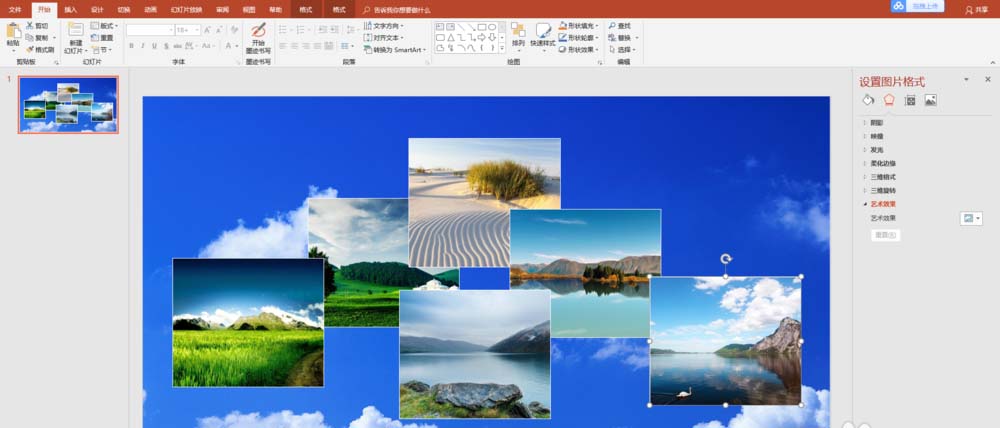Open the font name combo box

point(150,30)
